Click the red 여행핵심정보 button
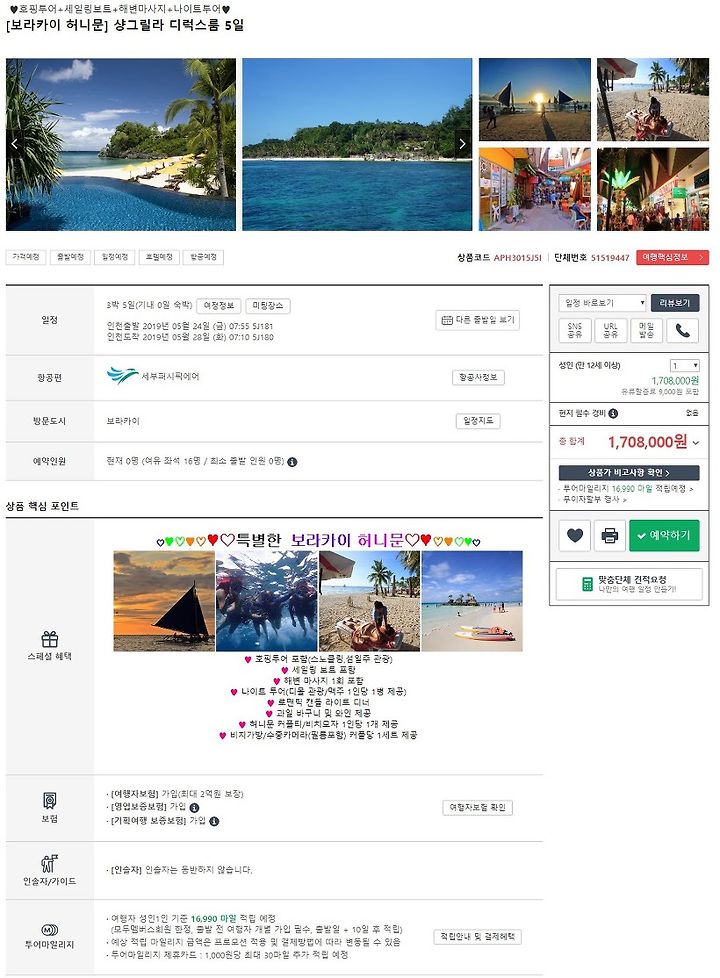 click(x=672, y=257)
